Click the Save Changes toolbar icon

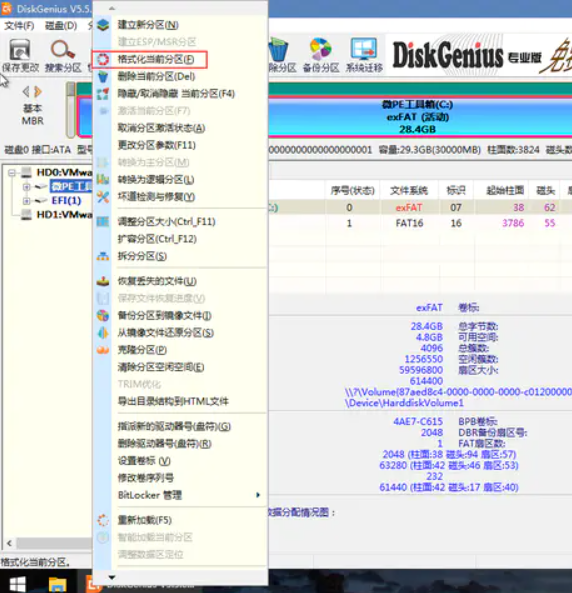tap(20, 50)
